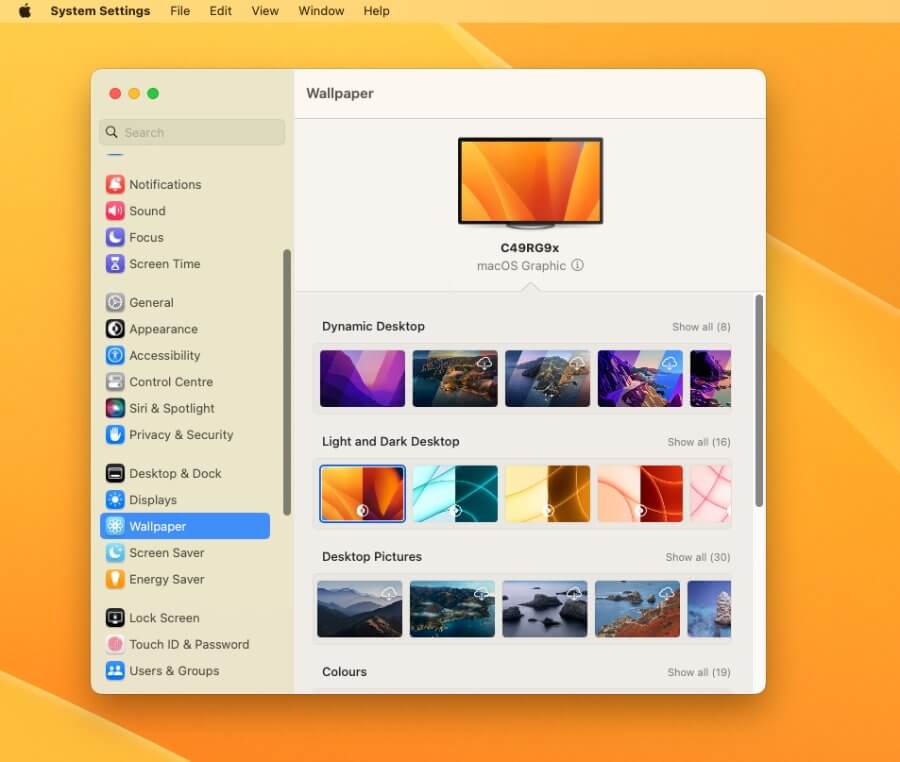Open the Window menu

321,11
